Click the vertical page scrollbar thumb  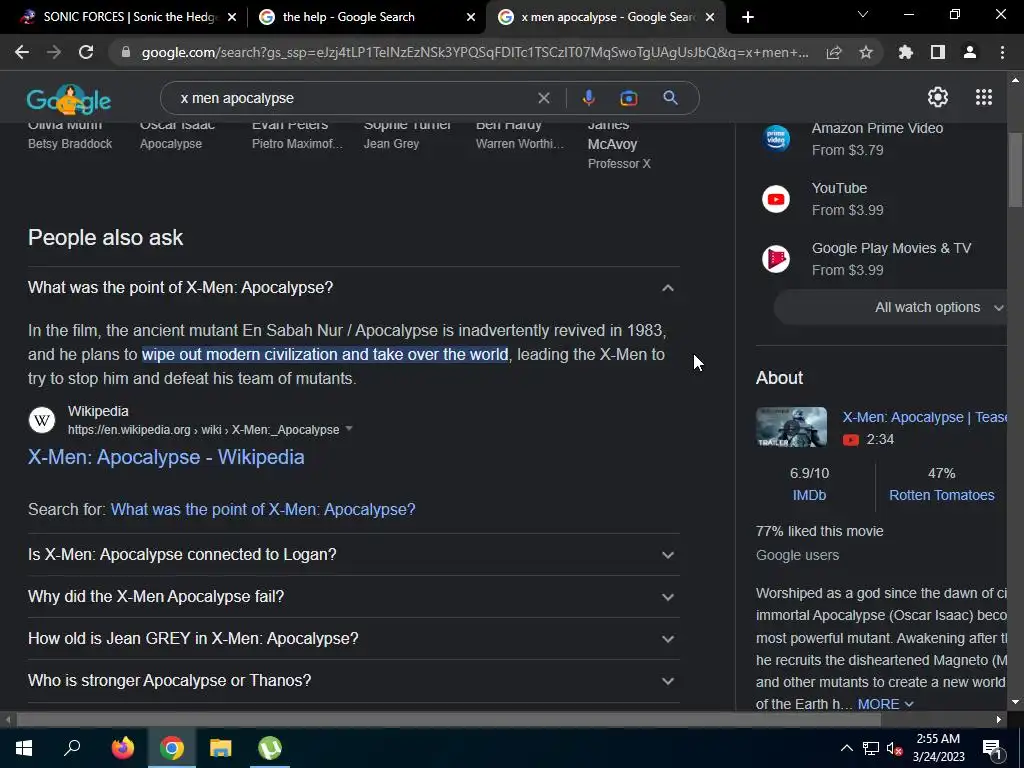coord(1016,170)
